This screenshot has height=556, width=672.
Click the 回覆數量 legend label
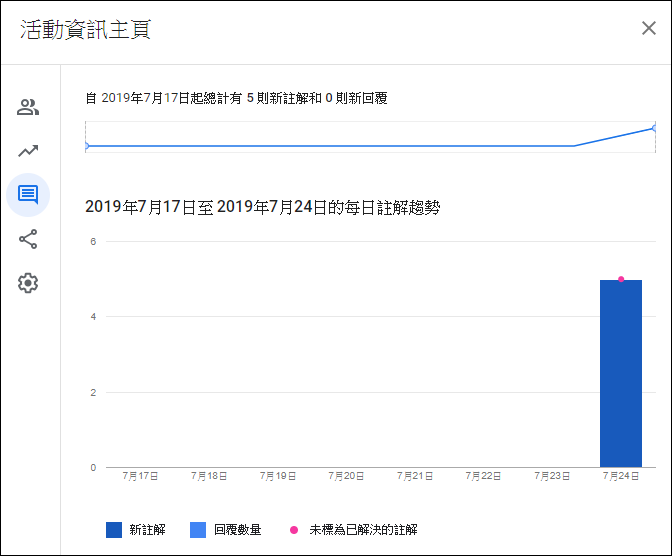[x=238, y=530]
